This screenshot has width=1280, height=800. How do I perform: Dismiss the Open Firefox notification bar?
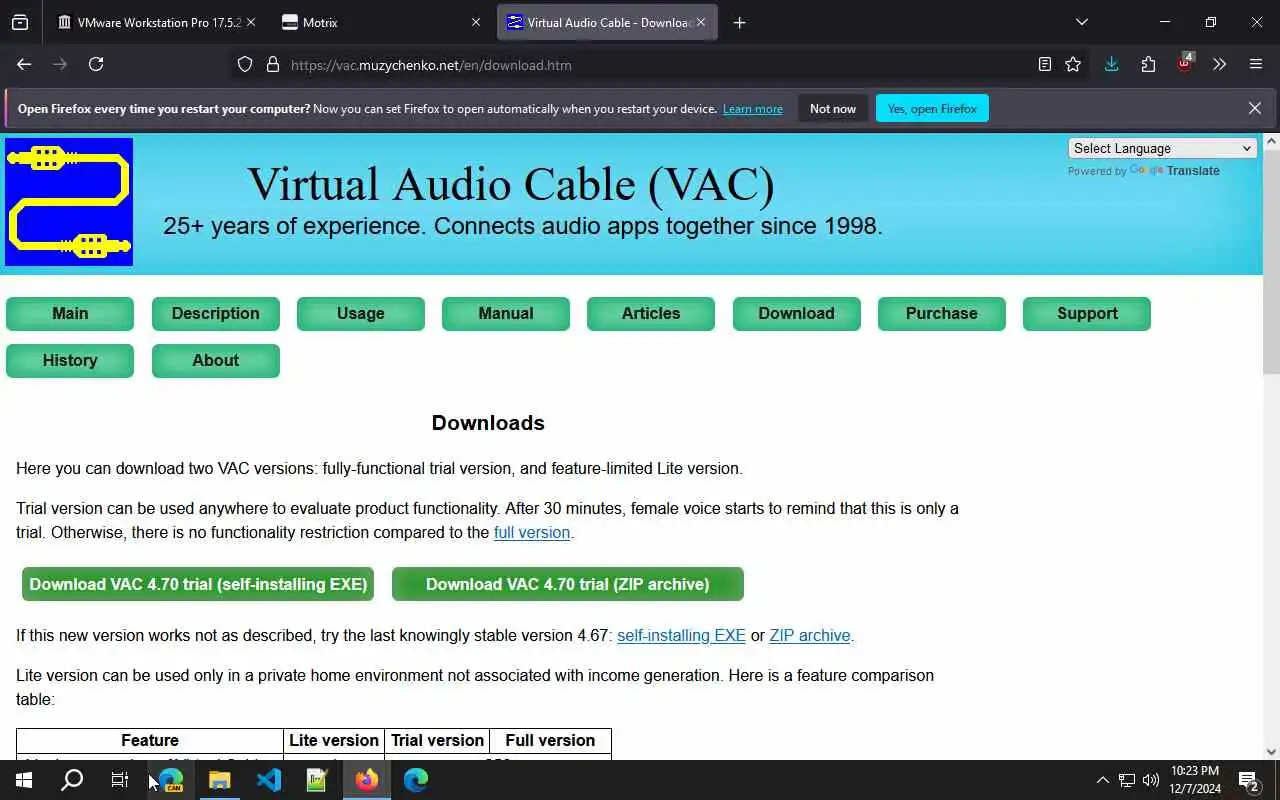(1255, 108)
